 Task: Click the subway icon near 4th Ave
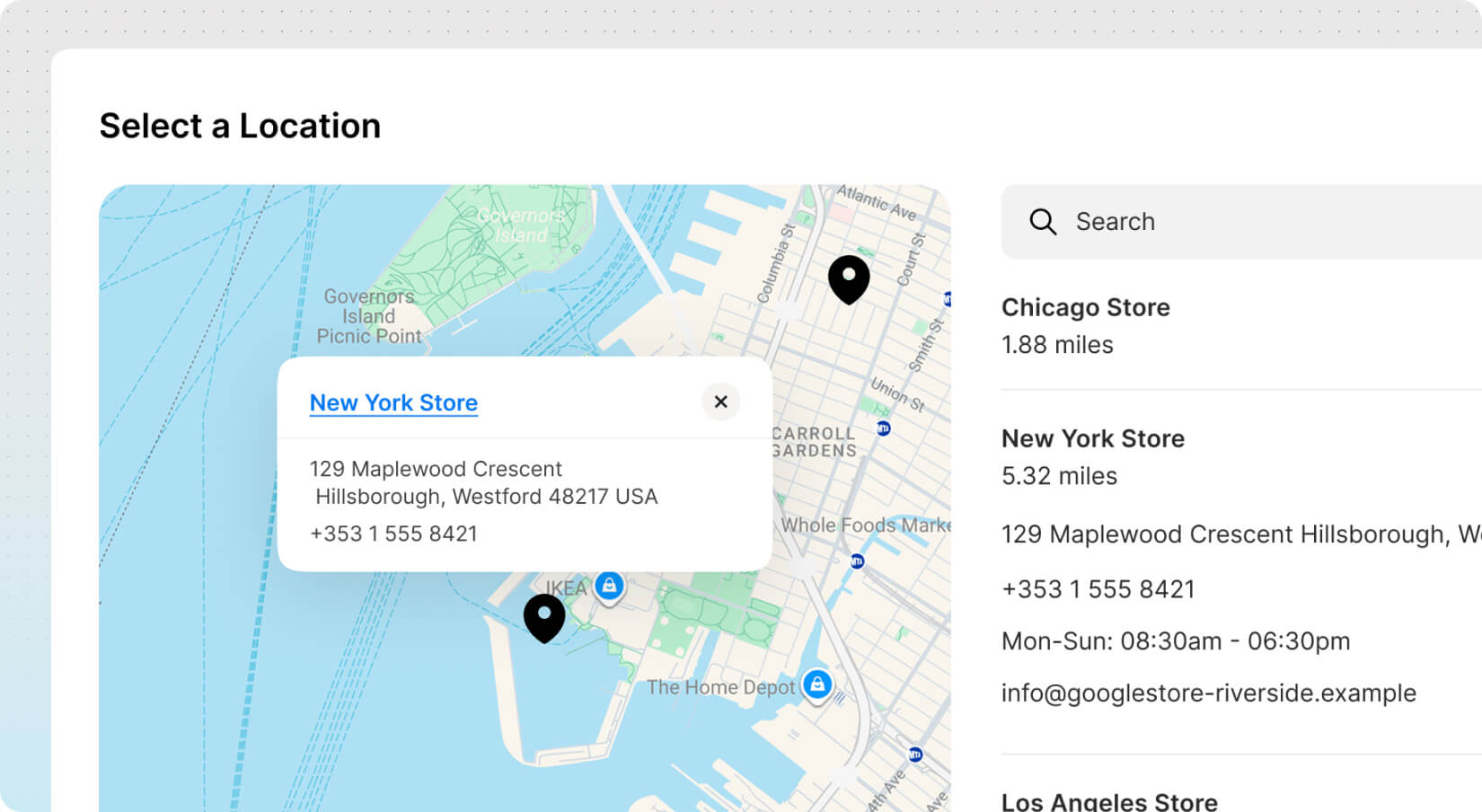point(914,755)
